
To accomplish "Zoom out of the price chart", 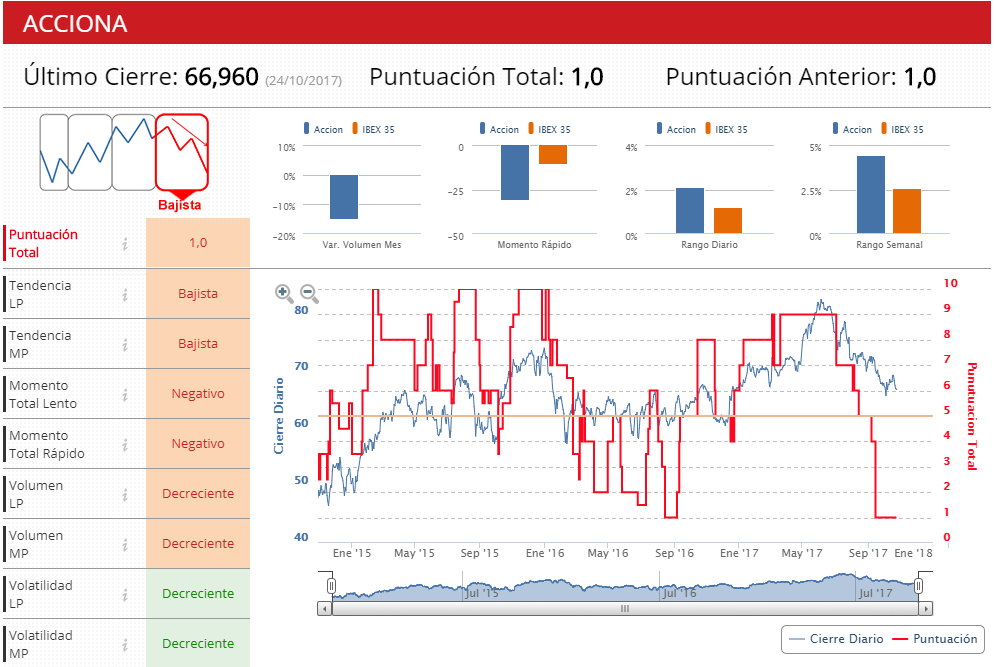I will 309,292.
